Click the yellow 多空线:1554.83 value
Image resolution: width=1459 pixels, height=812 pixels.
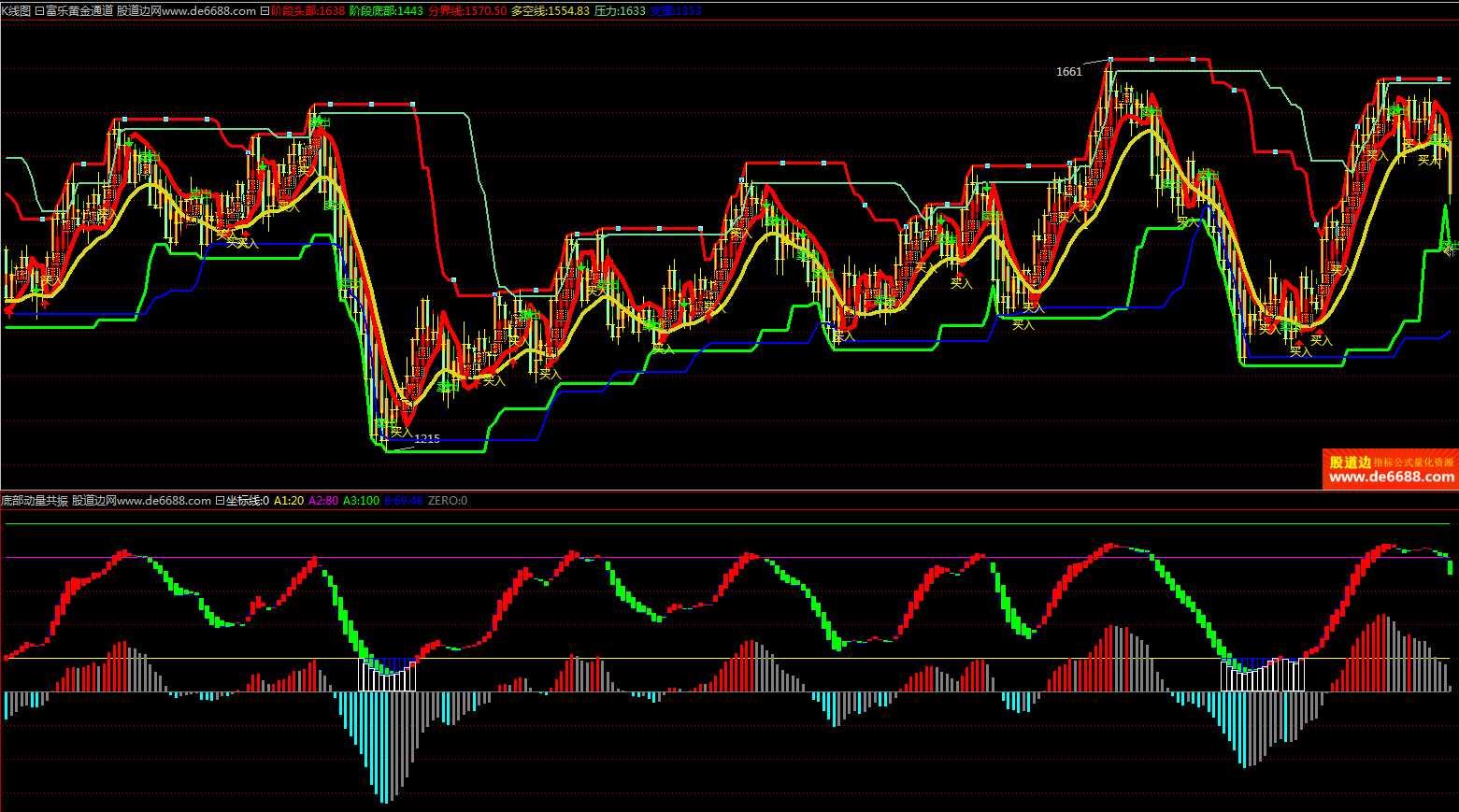coord(550,11)
